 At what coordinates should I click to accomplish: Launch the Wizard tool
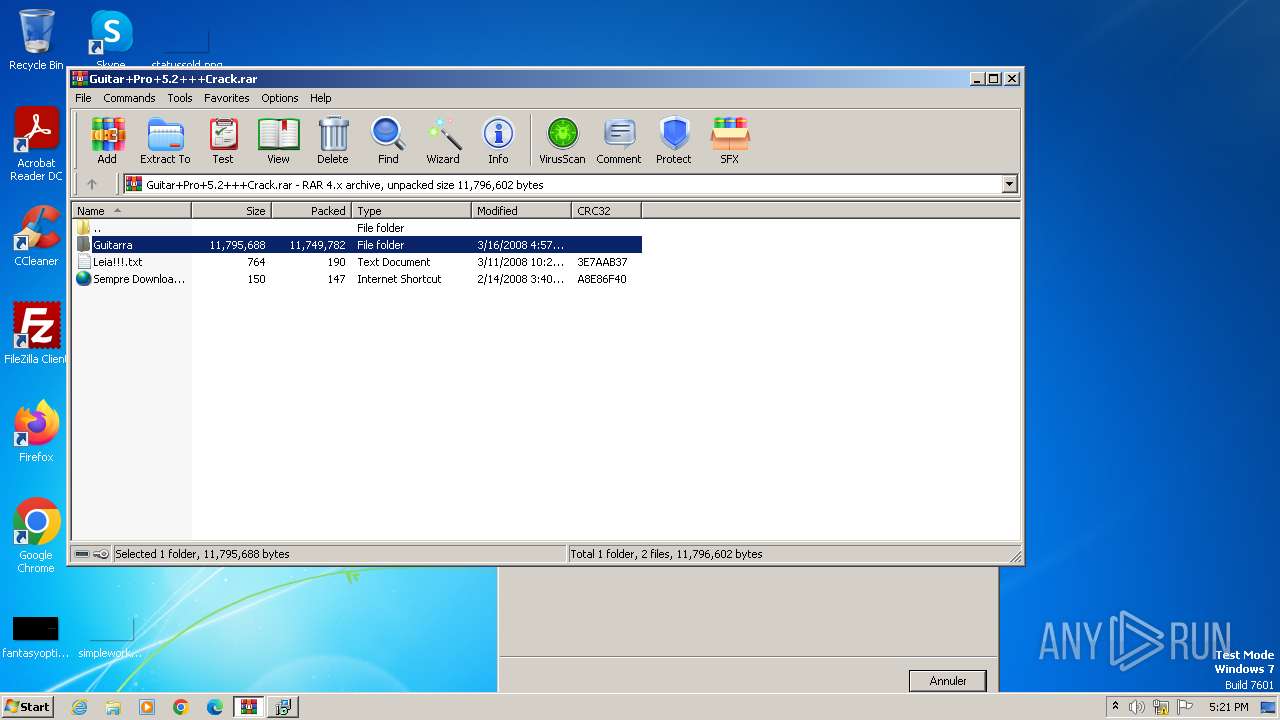[x=443, y=141]
